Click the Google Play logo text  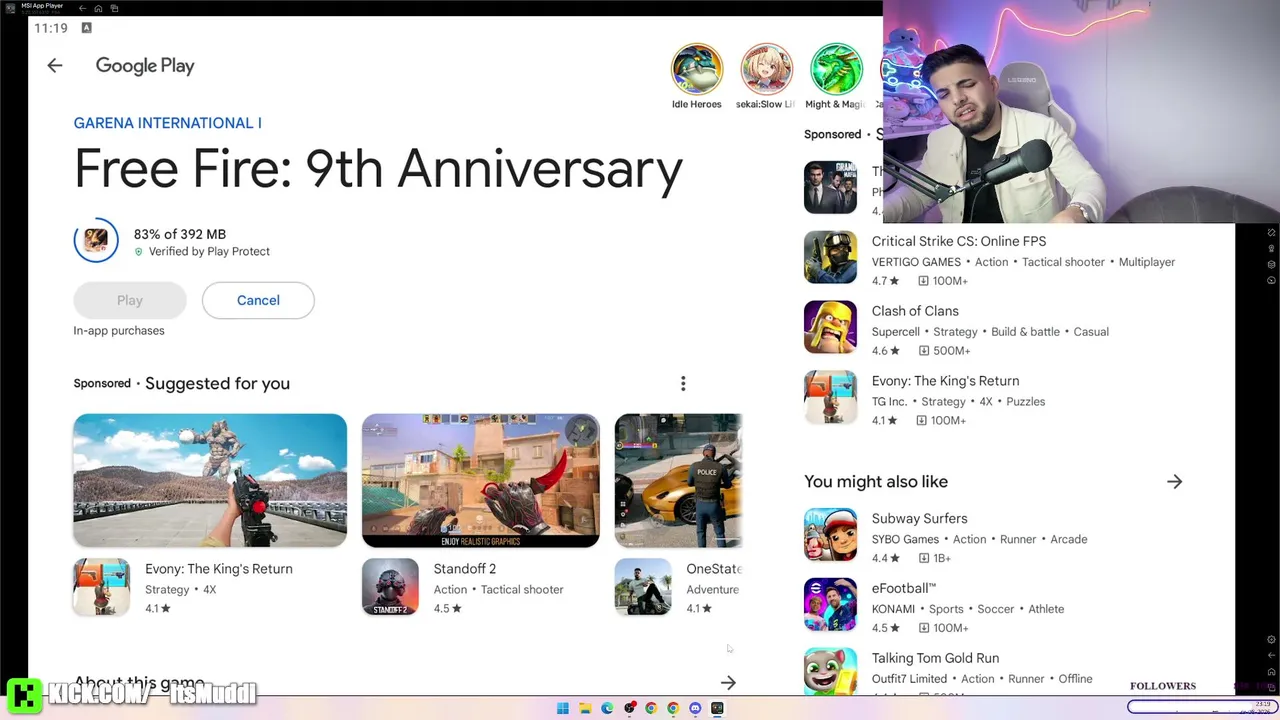click(145, 66)
